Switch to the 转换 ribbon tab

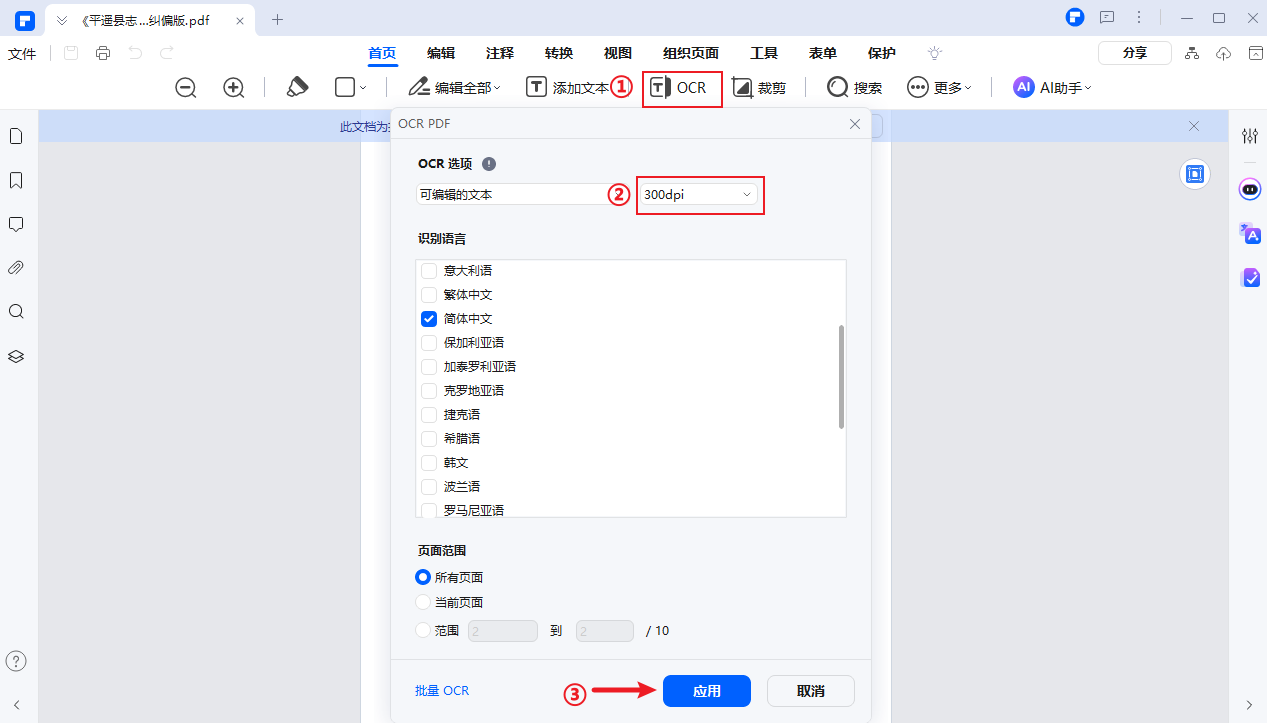coord(558,53)
